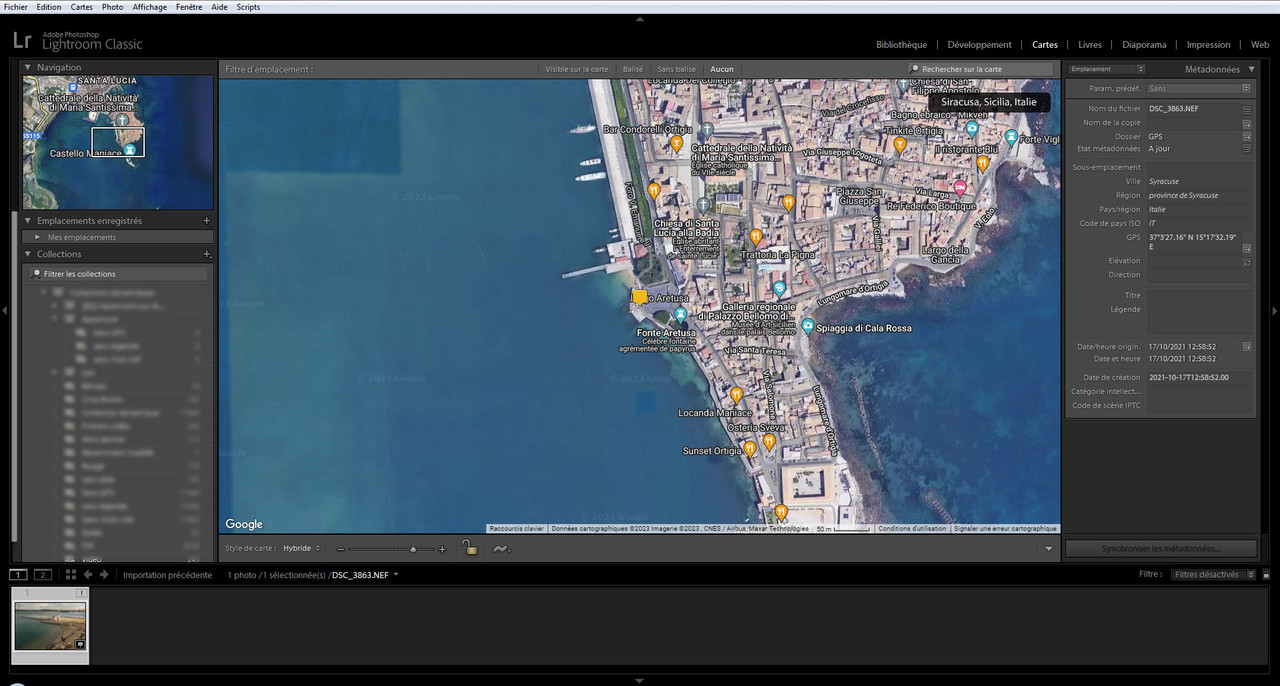Viewport: 1280px width, 686px height.
Task: Go forward with filmstrip arrow
Action: 104,575
